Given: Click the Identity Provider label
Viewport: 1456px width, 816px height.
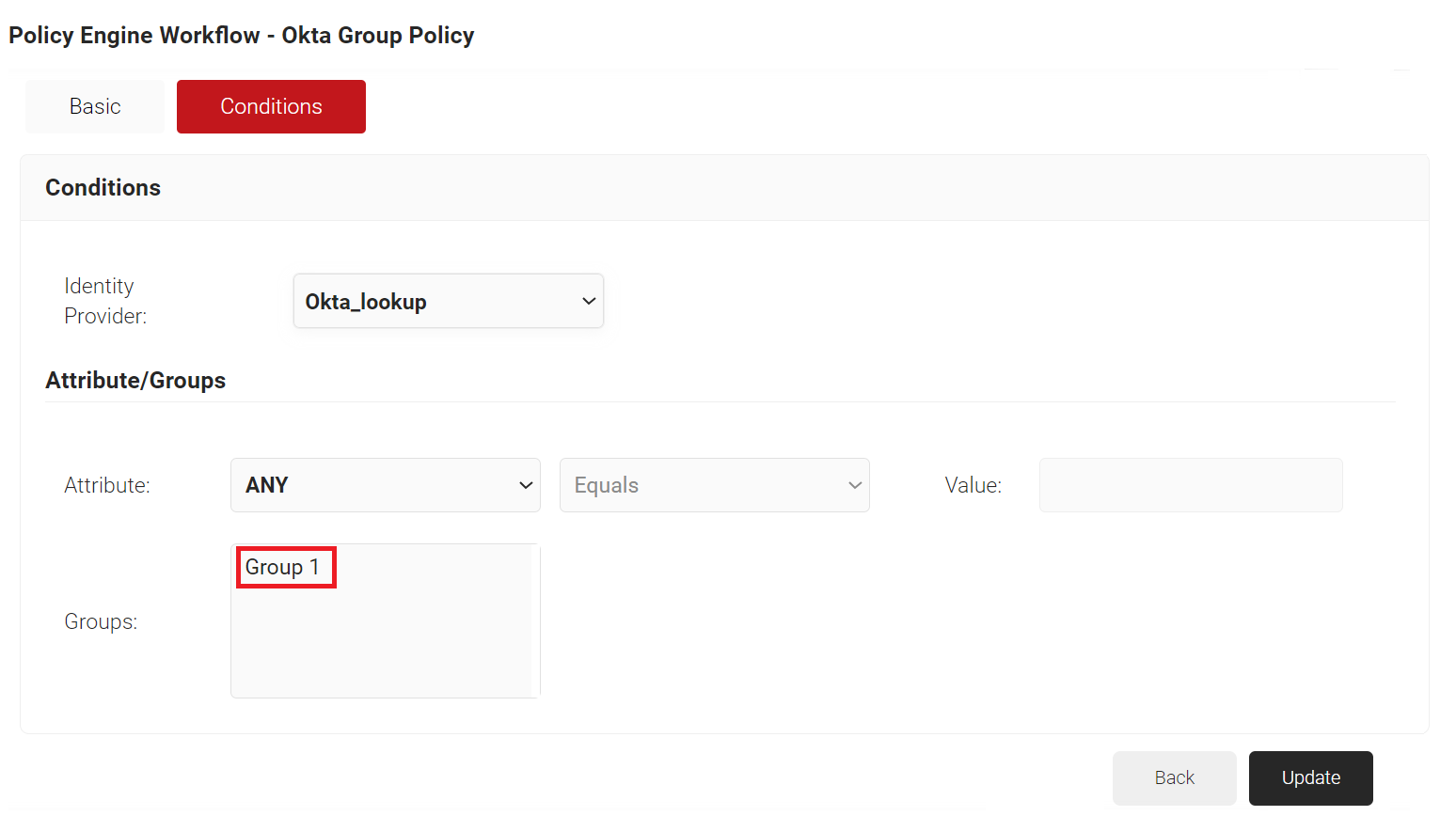Looking at the screenshot, I should 105,301.
